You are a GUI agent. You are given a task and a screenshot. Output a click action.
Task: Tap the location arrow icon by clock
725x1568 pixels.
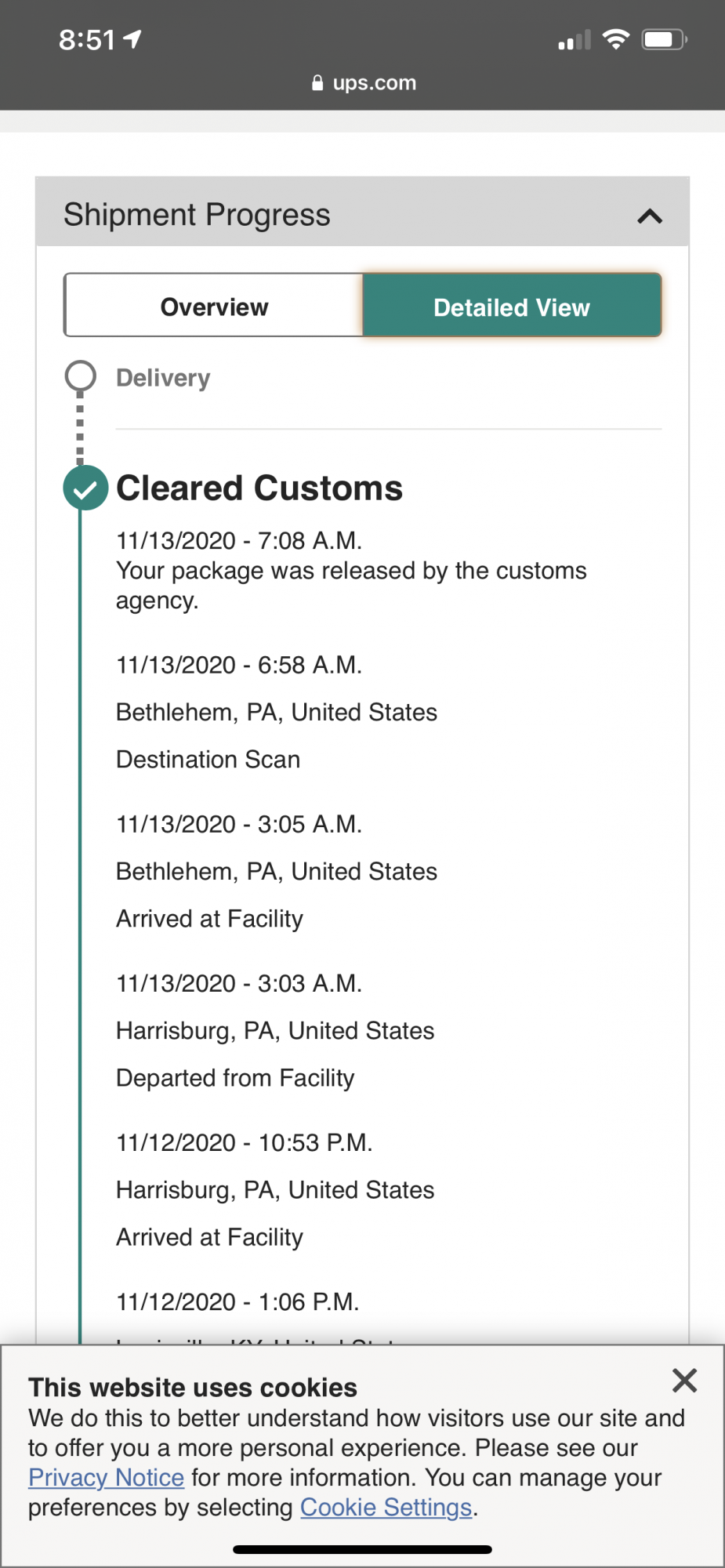pos(132,38)
